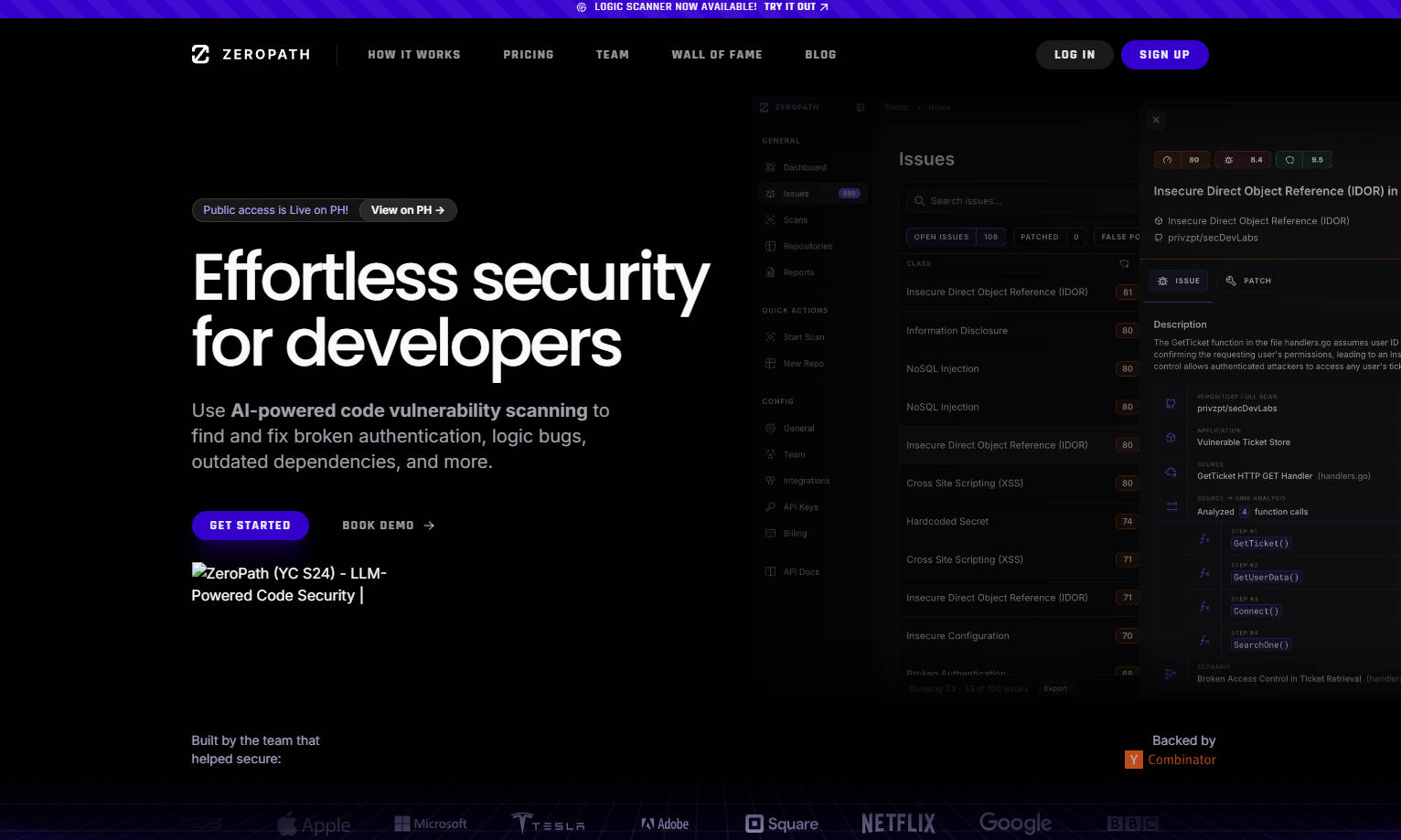Click the Sign Up button
1401x840 pixels.
click(x=1164, y=55)
